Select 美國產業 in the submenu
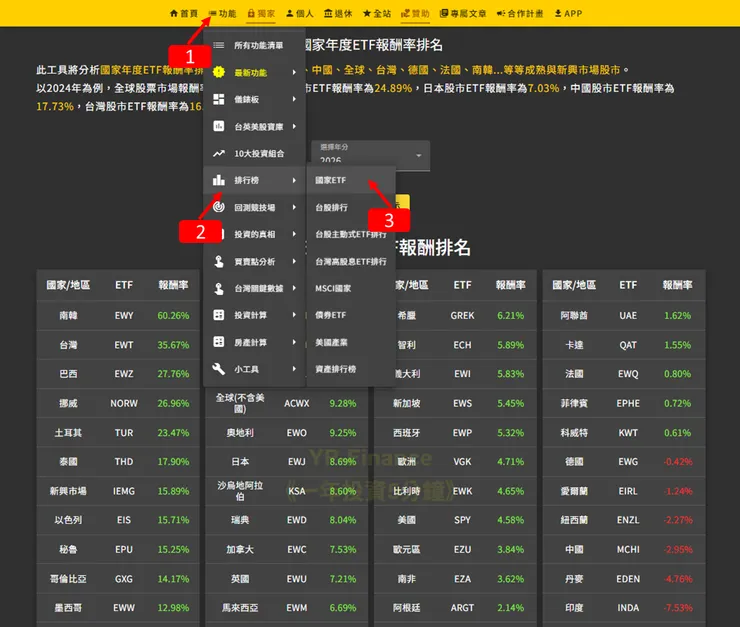 (x=351, y=342)
